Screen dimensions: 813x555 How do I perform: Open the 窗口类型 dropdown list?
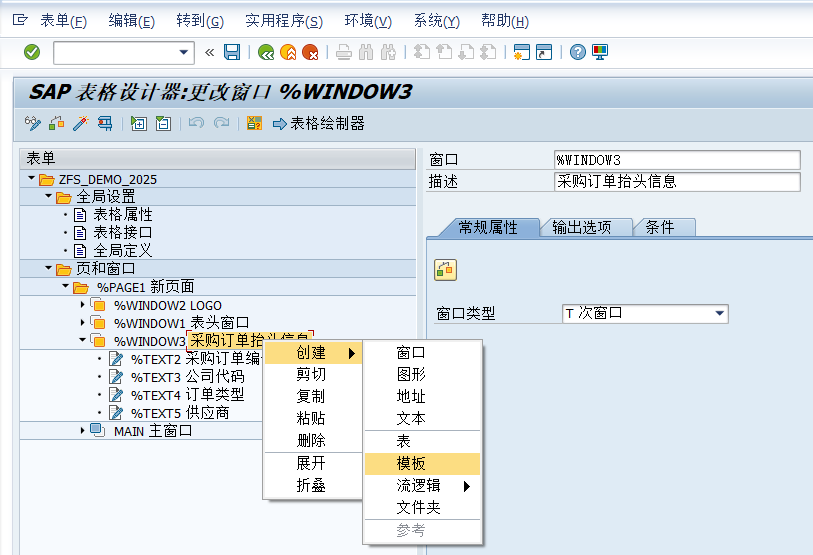[720, 313]
